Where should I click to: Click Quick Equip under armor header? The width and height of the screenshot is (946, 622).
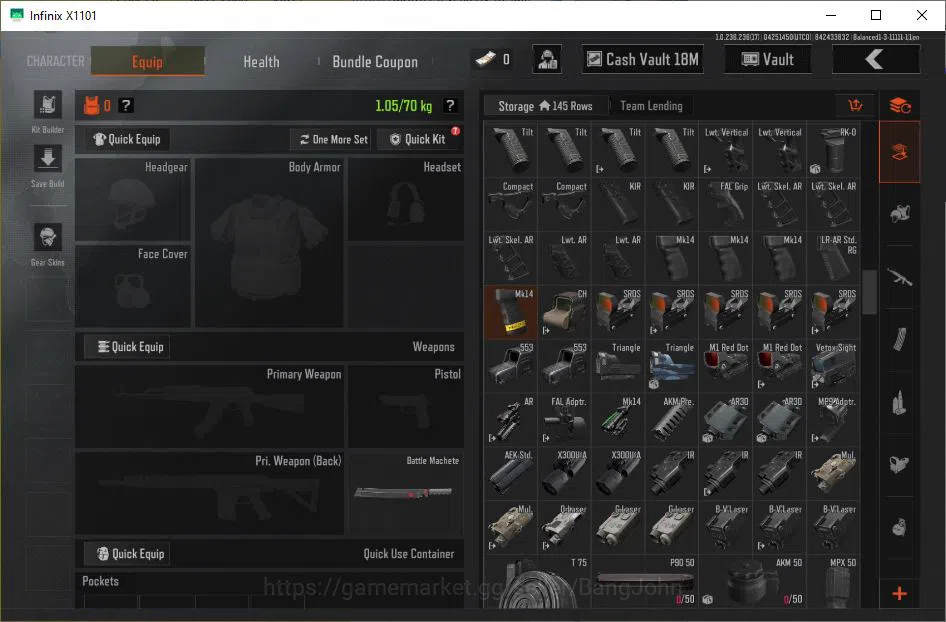coord(127,139)
